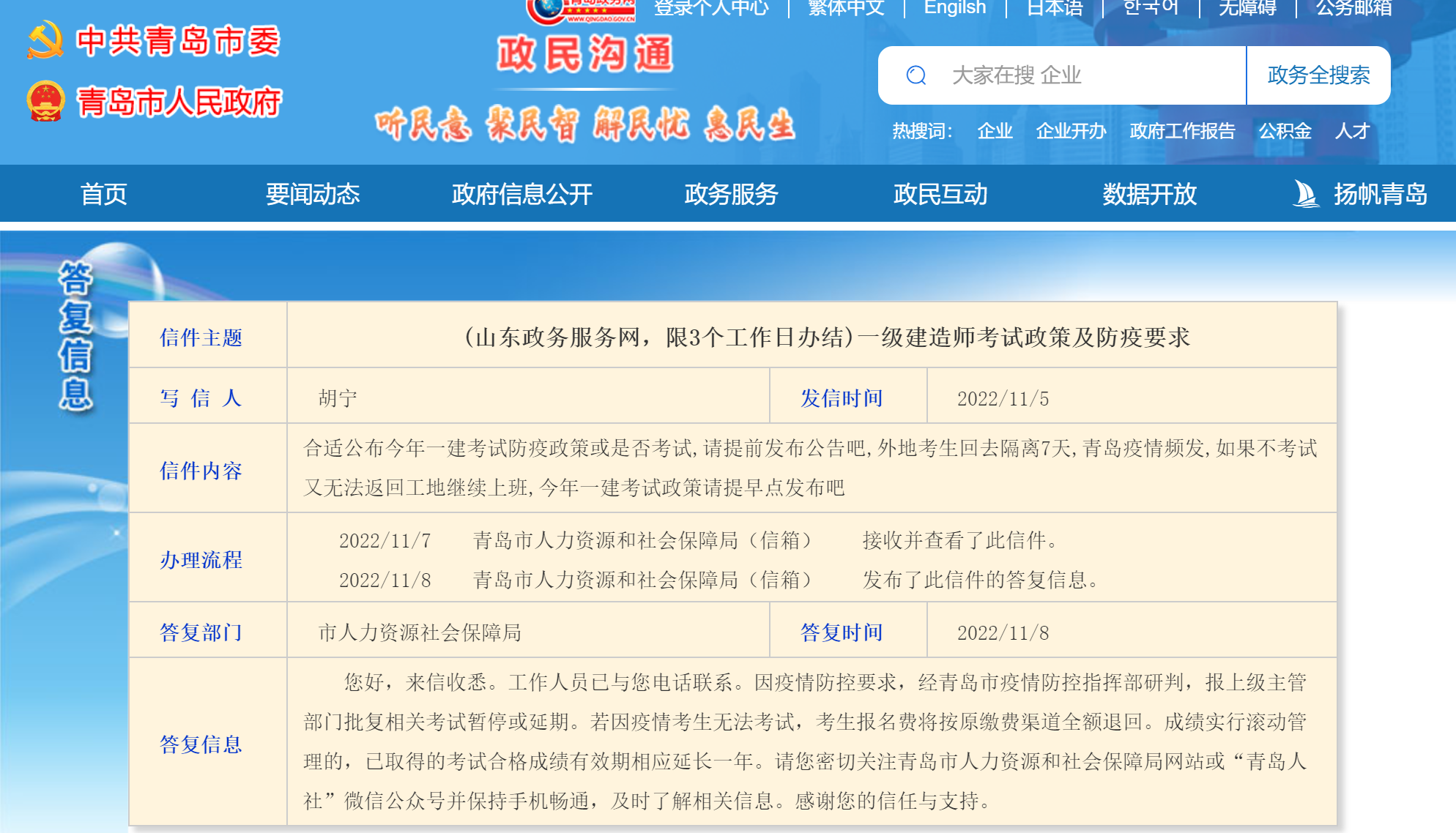Switch to Korean 한국어 version
The height and width of the screenshot is (833, 1456).
[x=1151, y=7]
